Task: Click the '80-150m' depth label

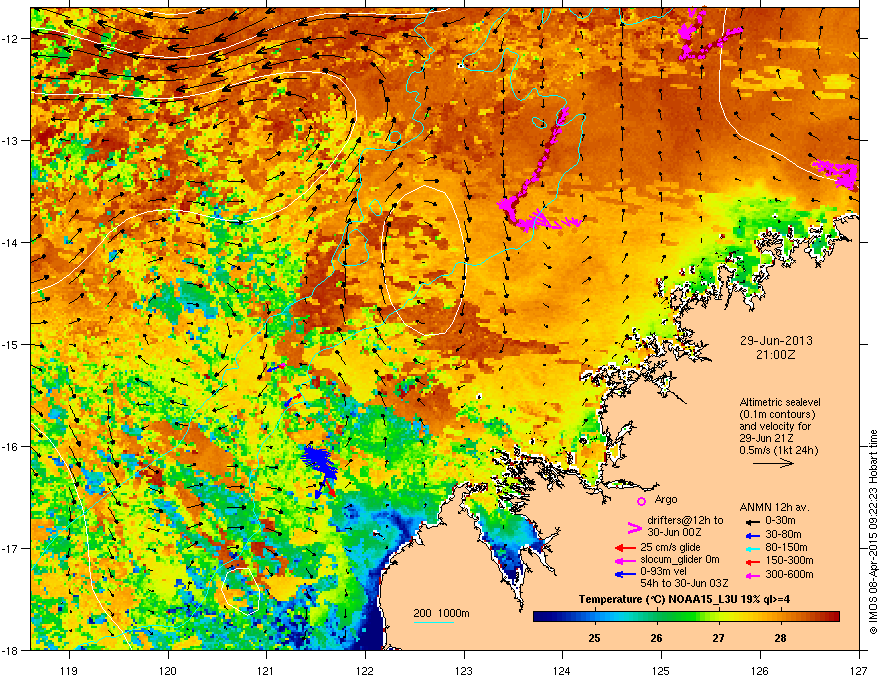Action: pos(786,547)
